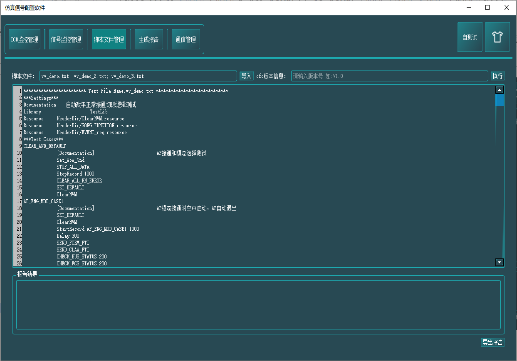Screen dimensions: 517x361
Task: Click the export button below the result box
Action: [493, 342]
